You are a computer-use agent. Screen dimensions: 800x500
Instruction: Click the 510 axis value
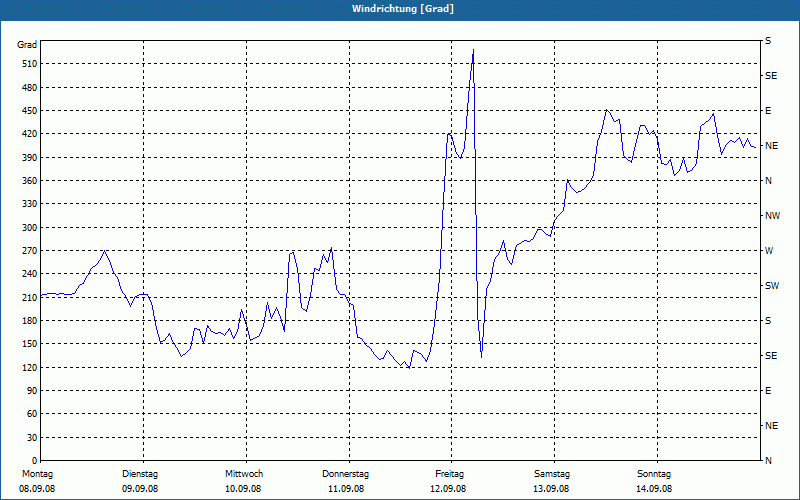(30, 64)
